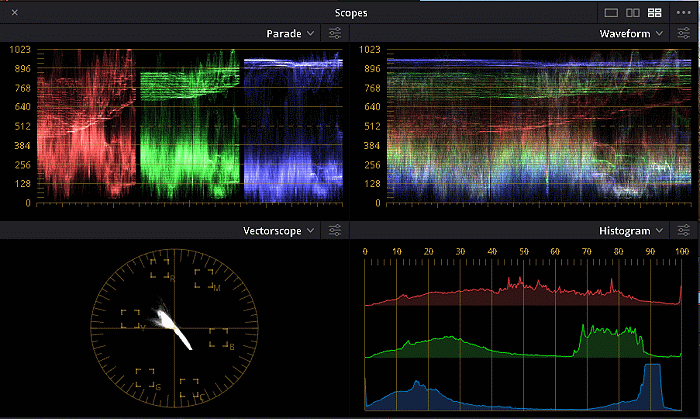The image size is (700, 419).
Task: Click the M target box on vectorscope
Action: pos(204,279)
